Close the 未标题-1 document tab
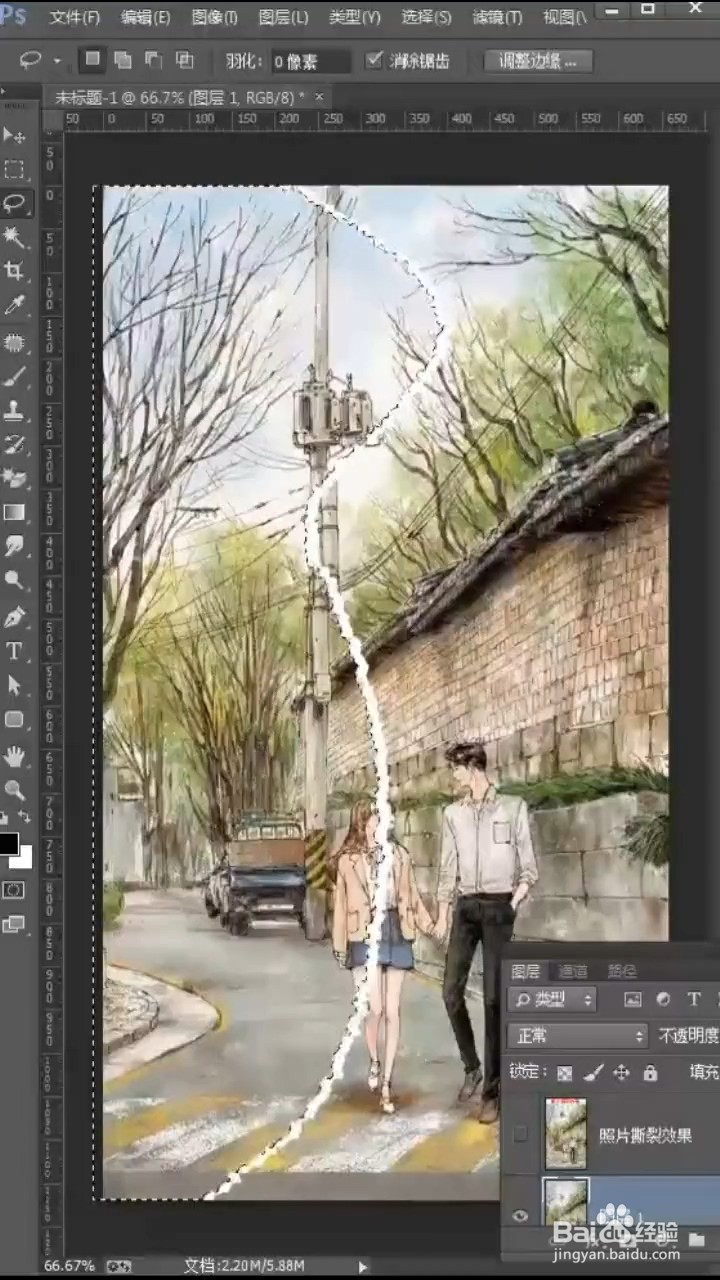Image resolution: width=720 pixels, height=1280 pixels. pyautogui.click(x=319, y=97)
